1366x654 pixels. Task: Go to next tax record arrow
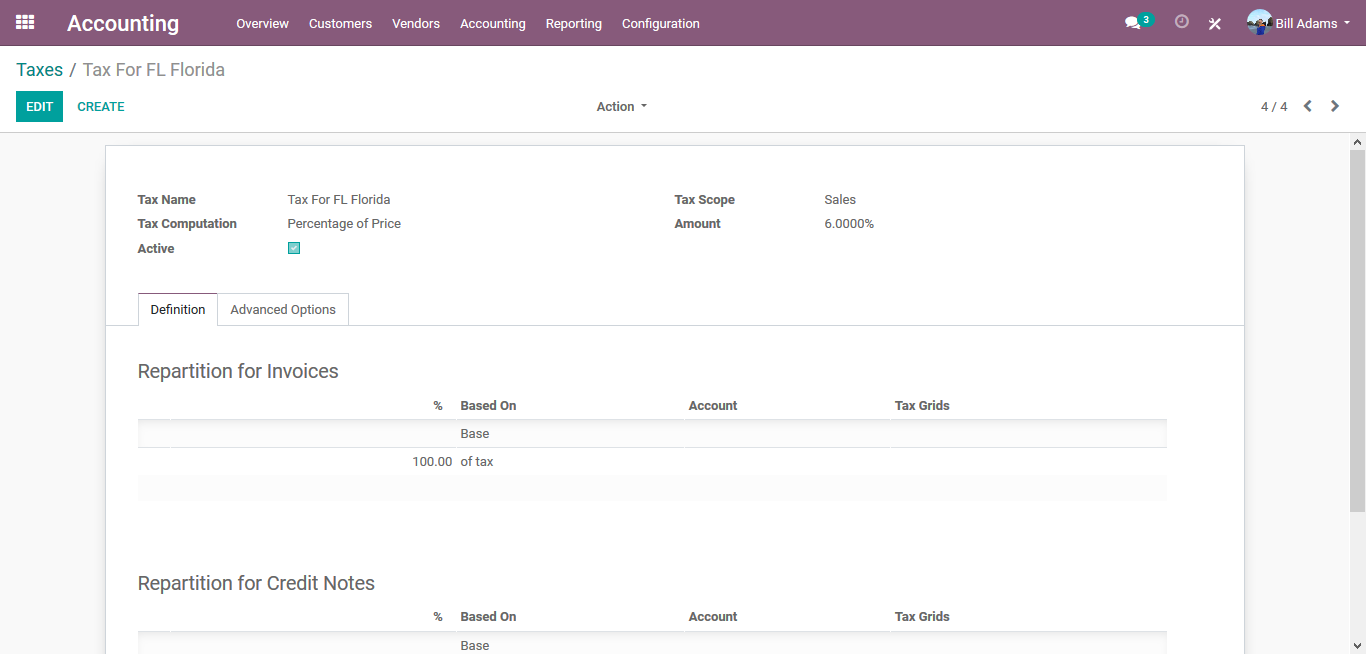pyautogui.click(x=1335, y=106)
